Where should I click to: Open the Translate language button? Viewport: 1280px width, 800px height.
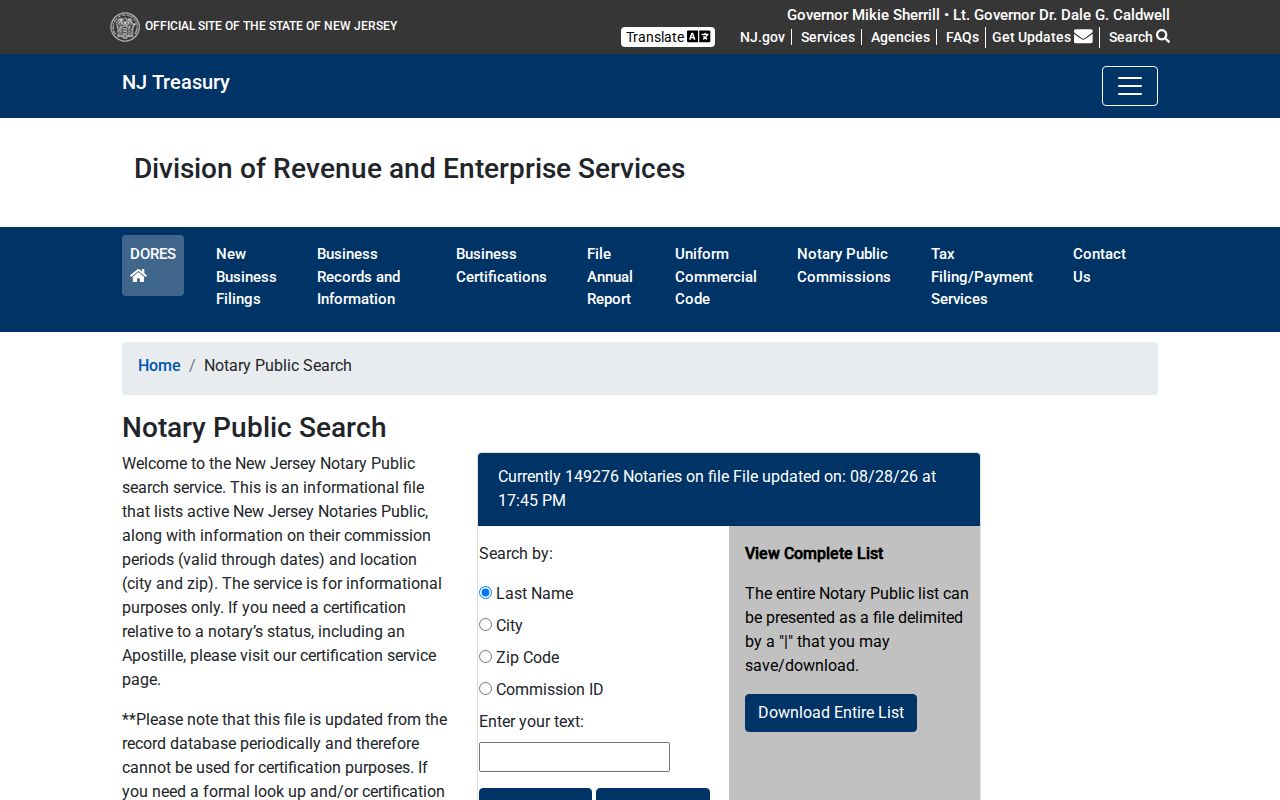(x=668, y=37)
